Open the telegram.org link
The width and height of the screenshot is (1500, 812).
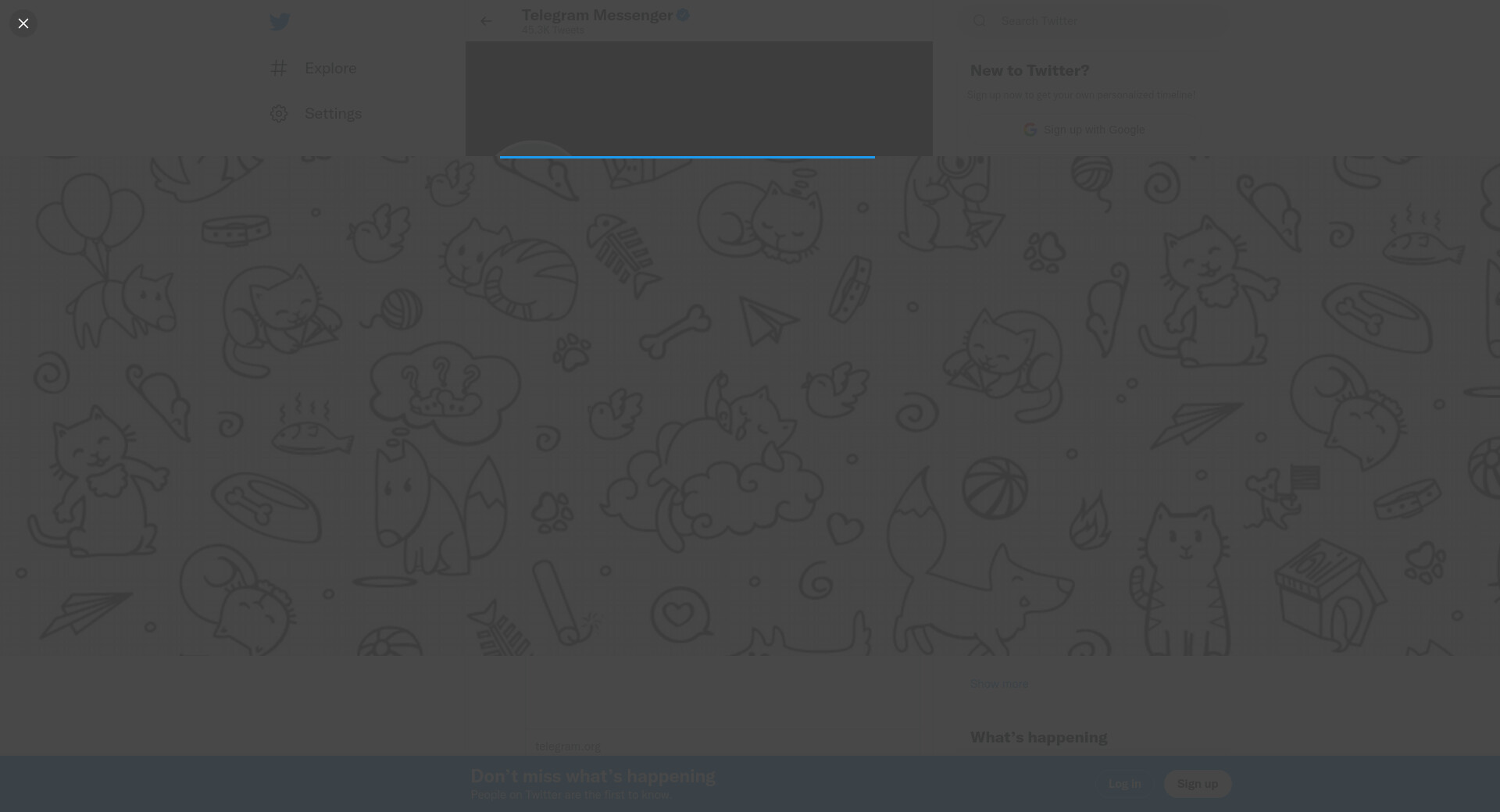coord(568,746)
